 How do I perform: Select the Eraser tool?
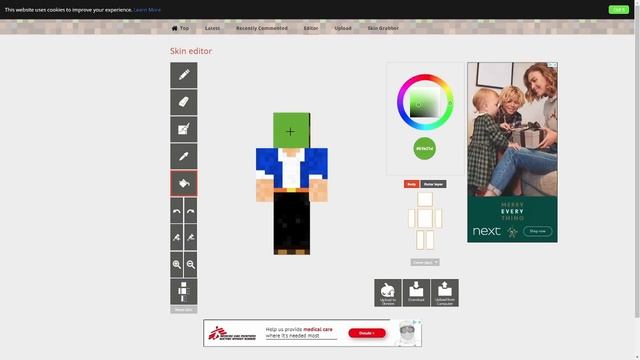(x=184, y=102)
